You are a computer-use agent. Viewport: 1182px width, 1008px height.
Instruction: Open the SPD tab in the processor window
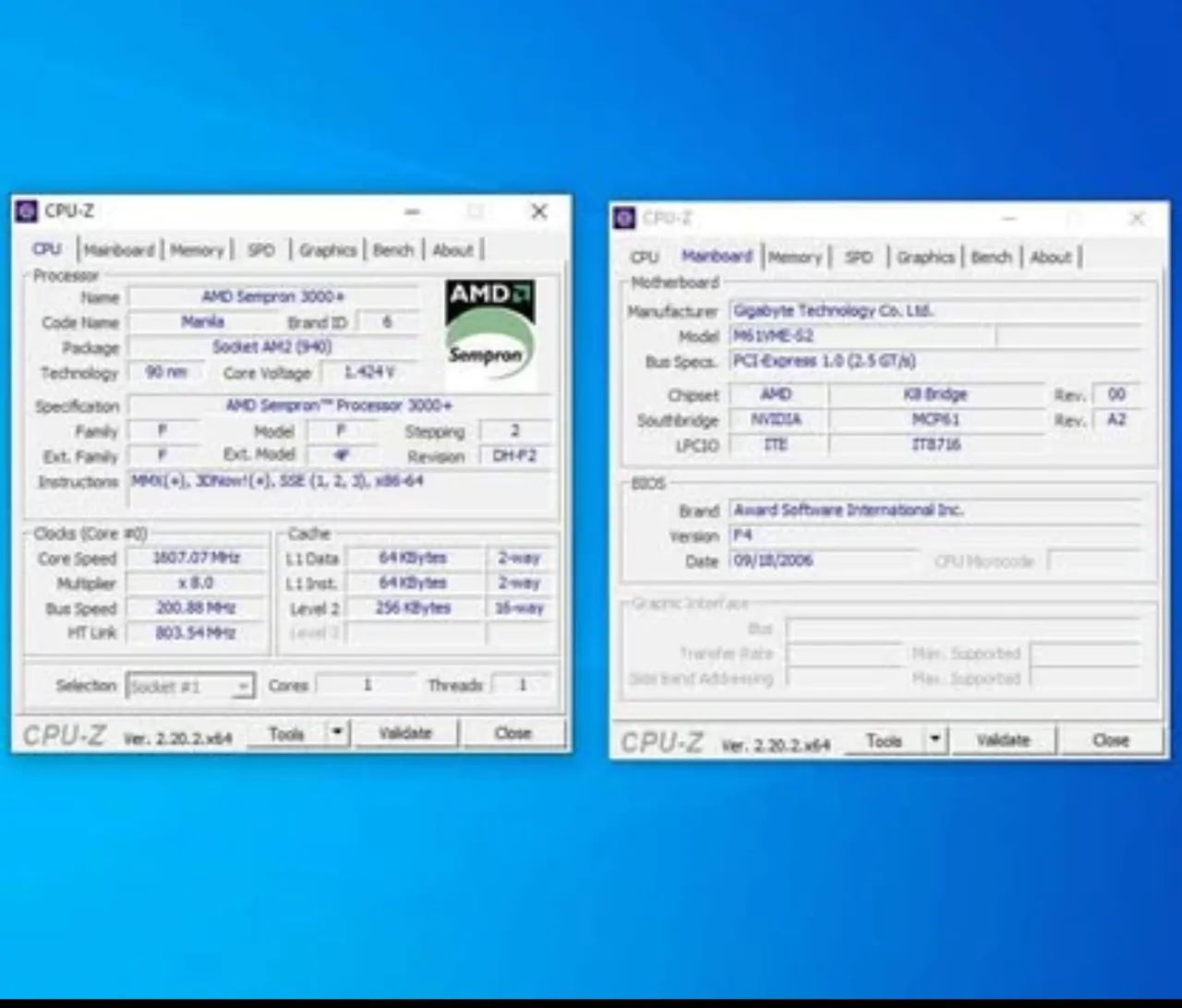261,250
